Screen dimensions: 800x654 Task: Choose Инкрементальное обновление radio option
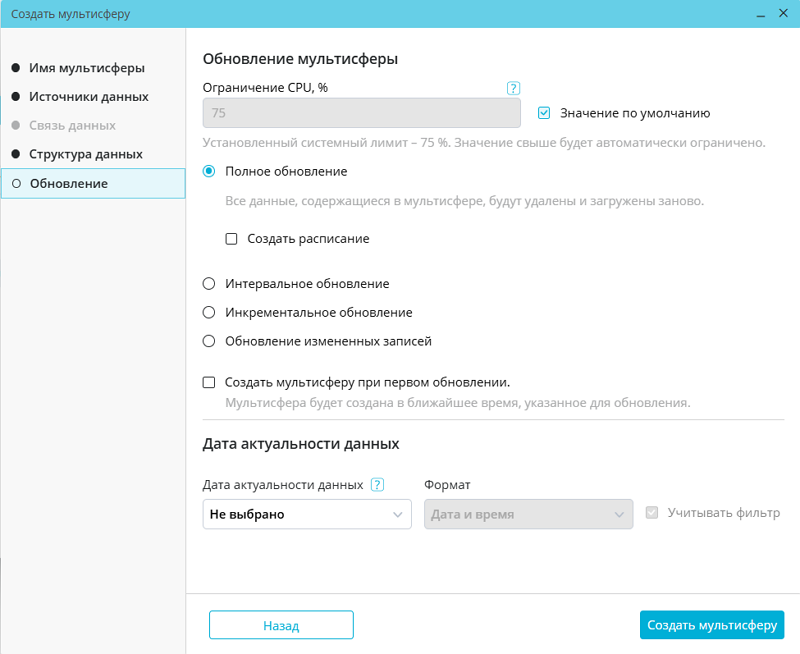pyautogui.click(x=209, y=312)
